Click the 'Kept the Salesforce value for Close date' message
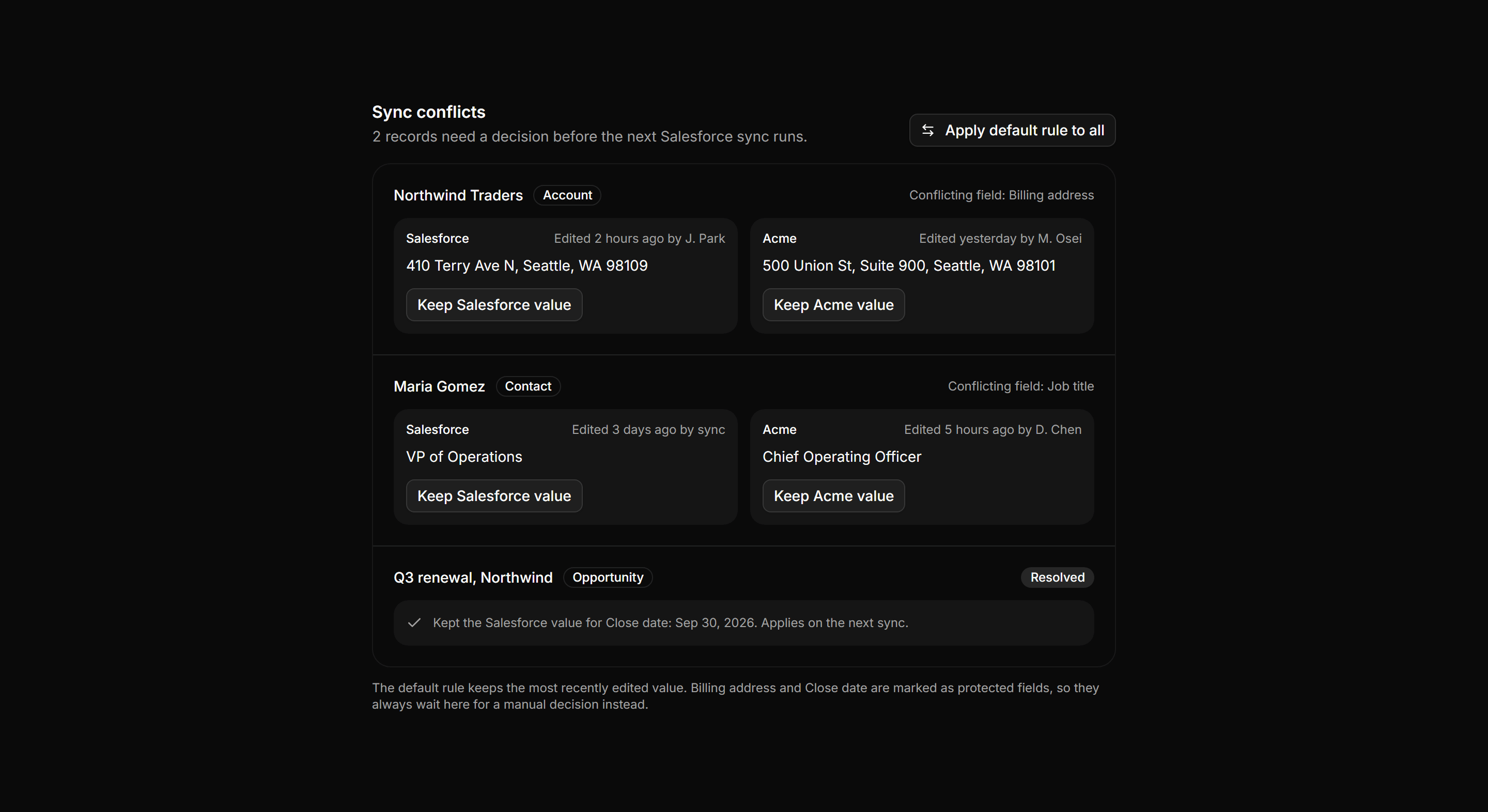1488x812 pixels. click(x=671, y=622)
